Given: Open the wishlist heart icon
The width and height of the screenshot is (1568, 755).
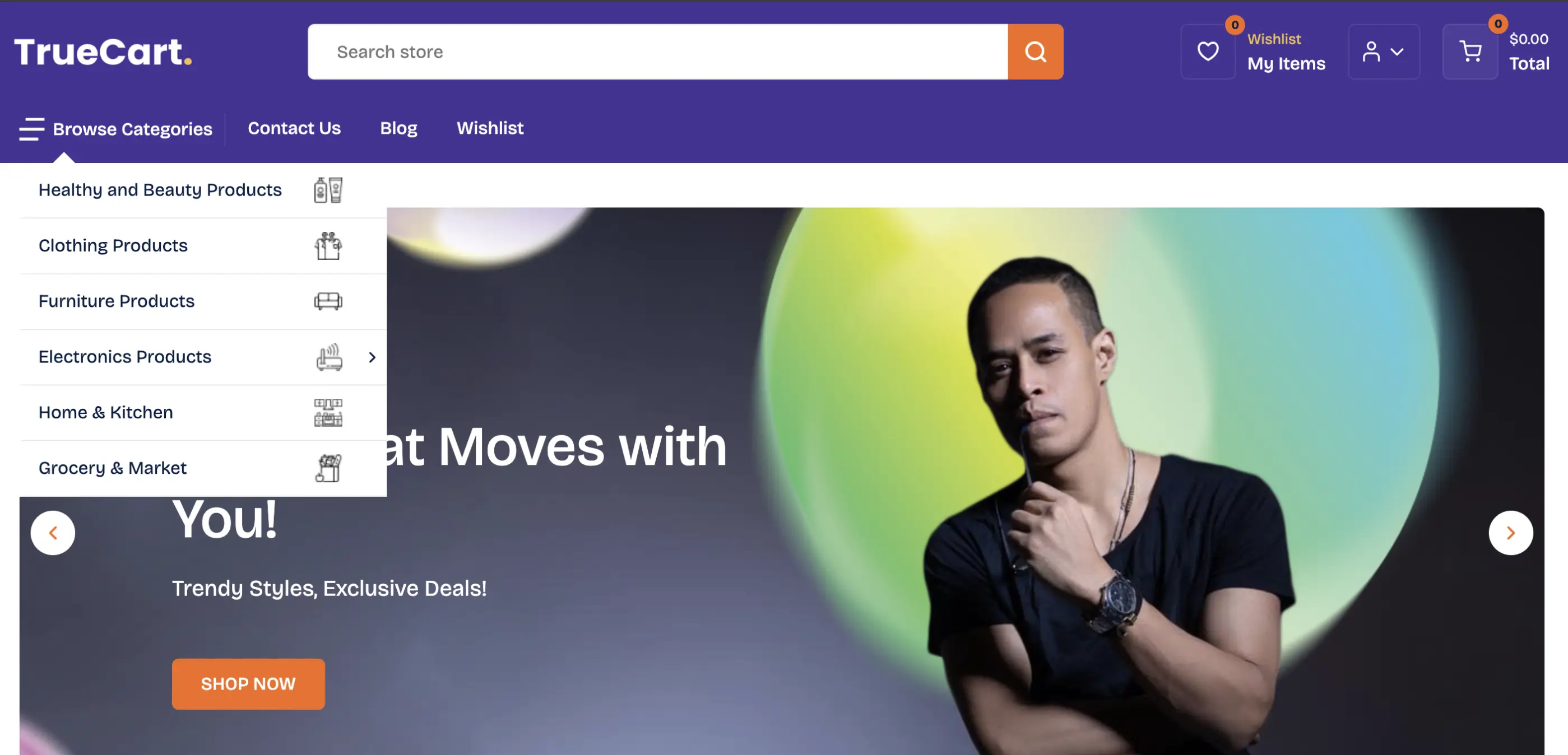Looking at the screenshot, I should [x=1208, y=52].
